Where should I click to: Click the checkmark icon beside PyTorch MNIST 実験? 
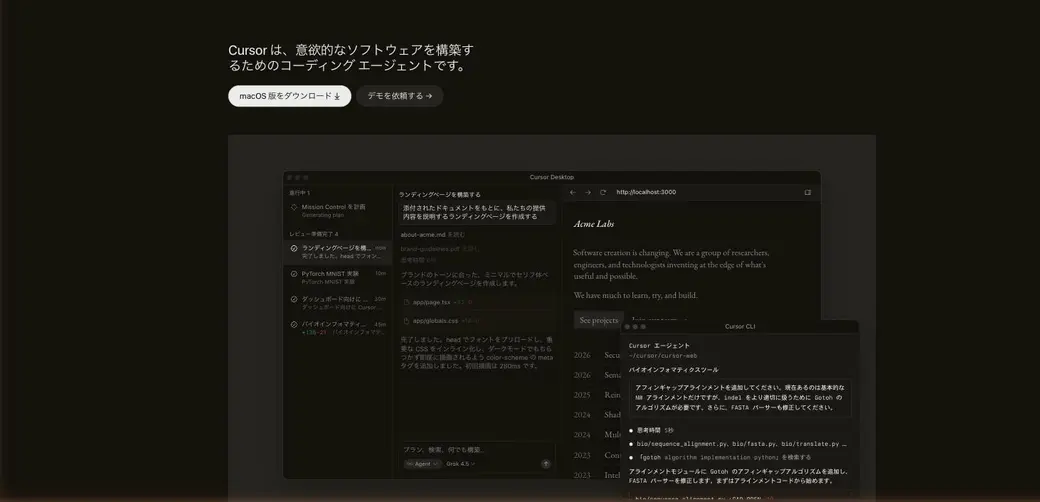tap(294, 273)
